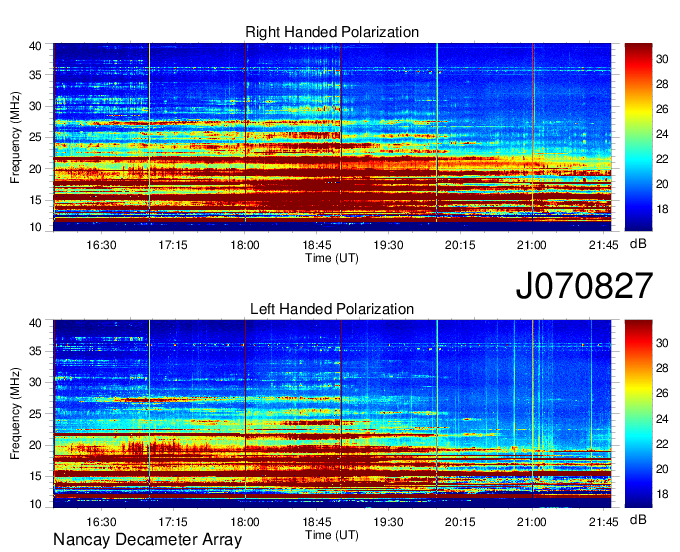The width and height of the screenshot is (680, 552).
Task: Click the 16:30 tick on upper plot
Action: (101, 245)
